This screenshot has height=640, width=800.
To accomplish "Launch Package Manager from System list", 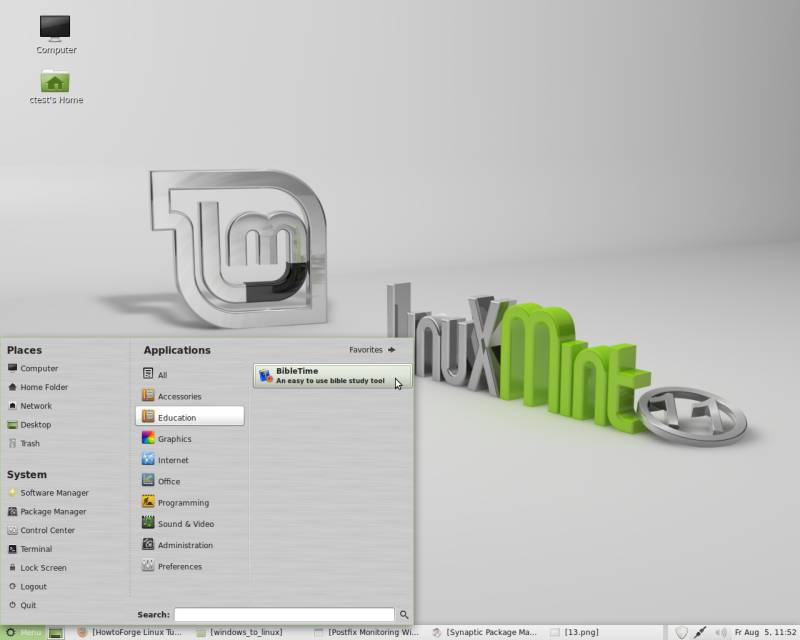I will coord(47,511).
